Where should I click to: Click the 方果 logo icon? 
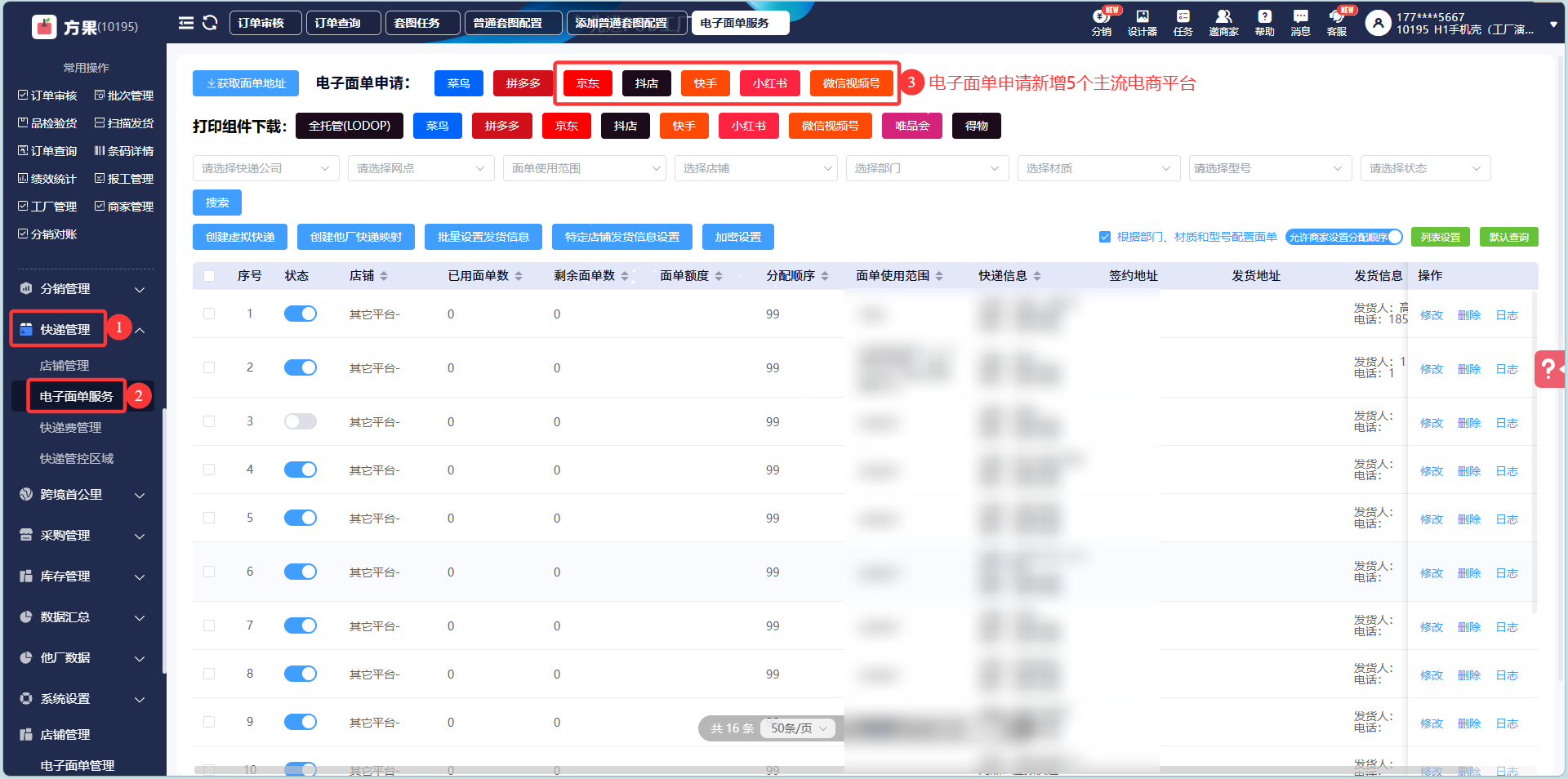tap(44, 27)
